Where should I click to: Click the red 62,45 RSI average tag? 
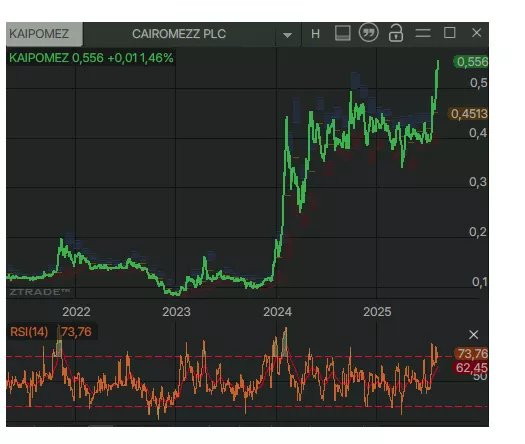coord(471,368)
